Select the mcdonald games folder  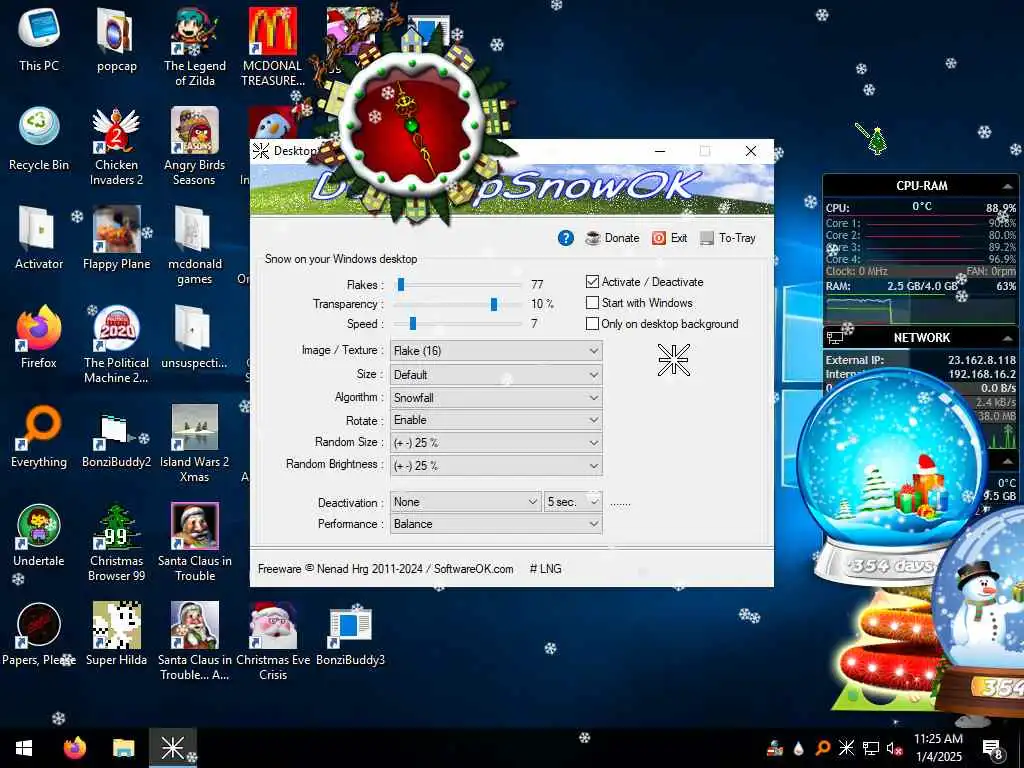[195, 244]
